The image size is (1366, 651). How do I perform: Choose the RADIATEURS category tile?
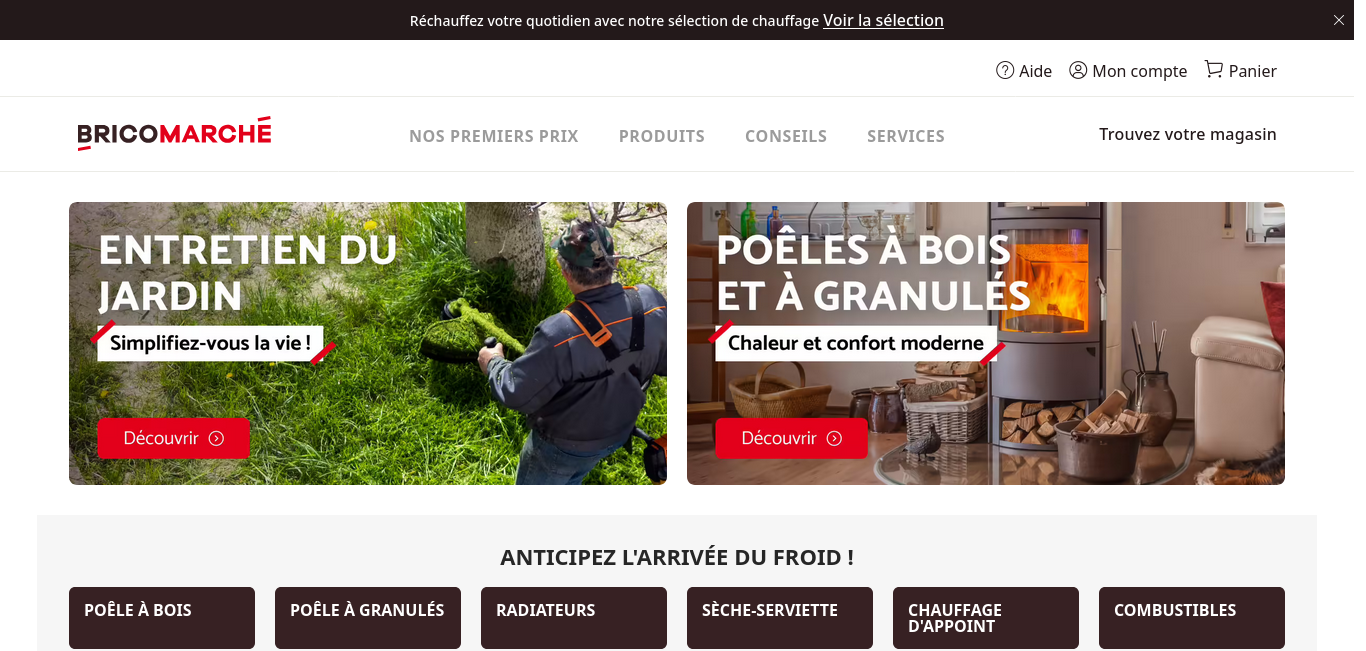(x=574, y=618)
